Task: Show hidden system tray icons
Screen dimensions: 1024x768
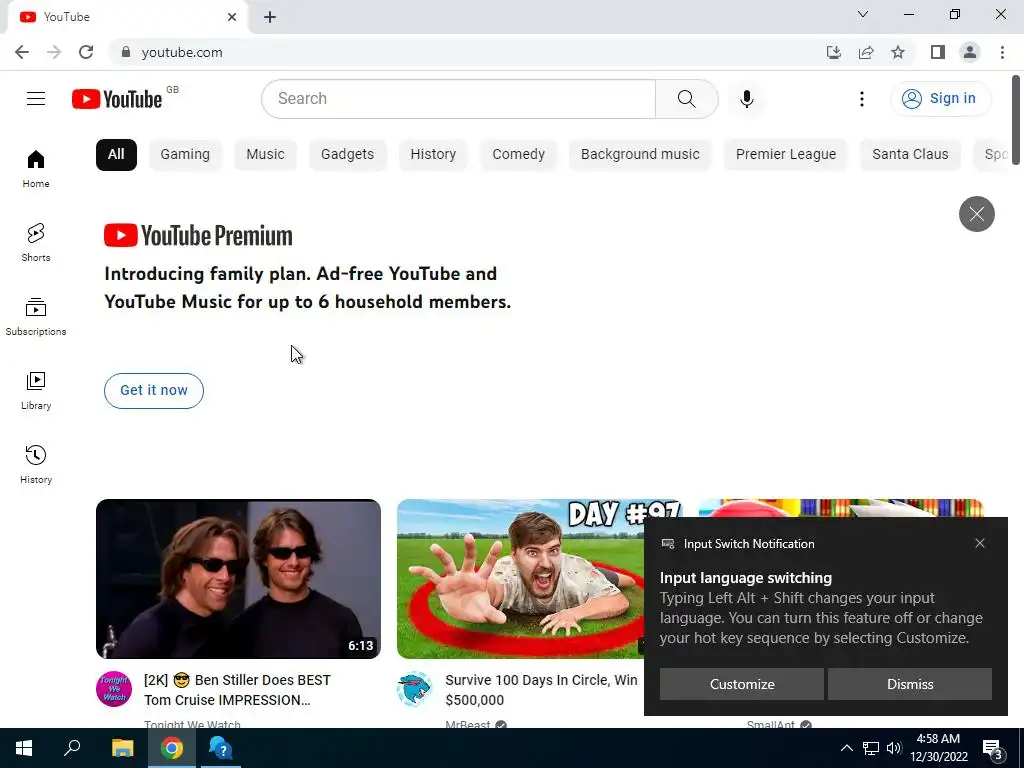Action: point(846,748)
